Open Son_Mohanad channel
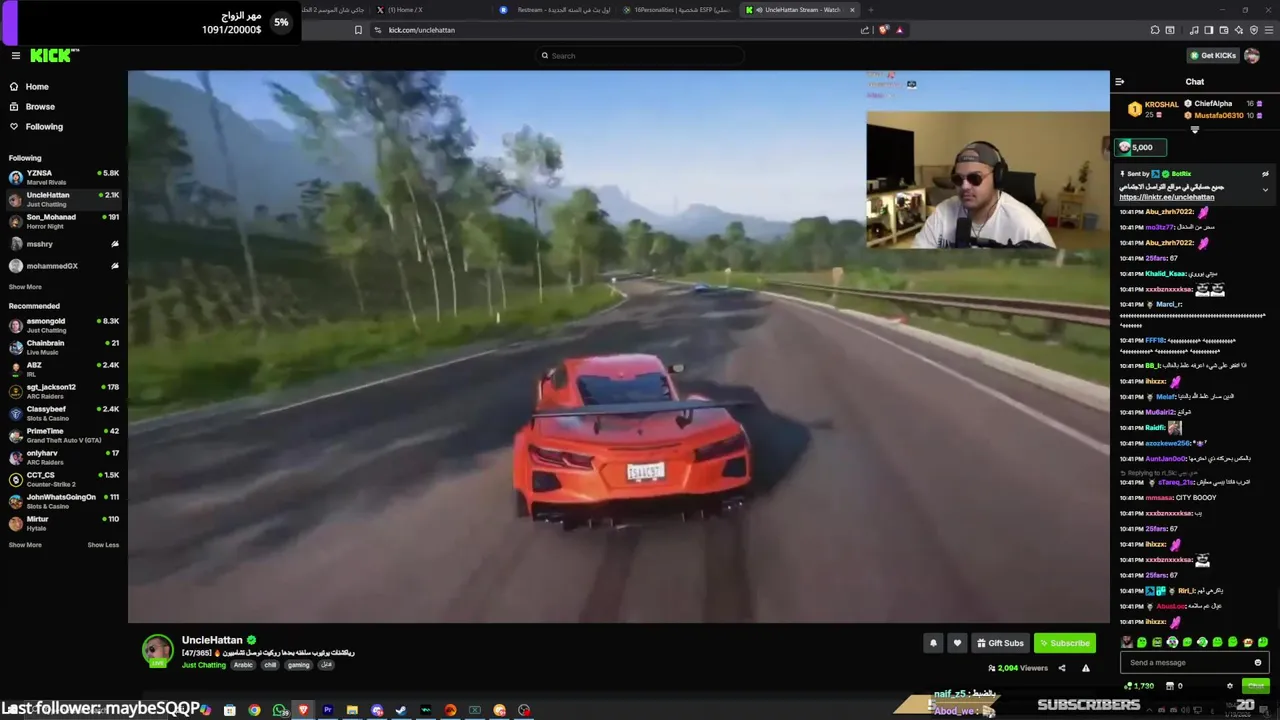The height and width of the screenshot is (720, 1280). (x=62, y=221)
